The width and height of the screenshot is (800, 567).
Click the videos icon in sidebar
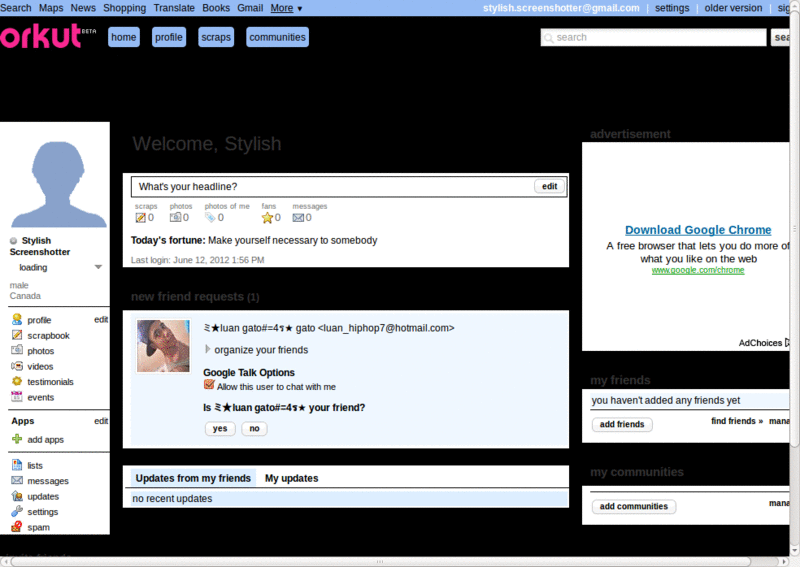(17, 366)
